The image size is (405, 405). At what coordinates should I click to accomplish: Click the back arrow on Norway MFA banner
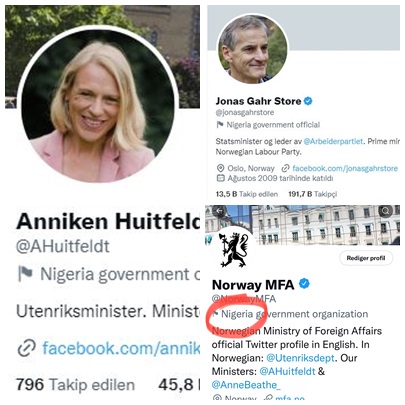[x=220, y=211]
